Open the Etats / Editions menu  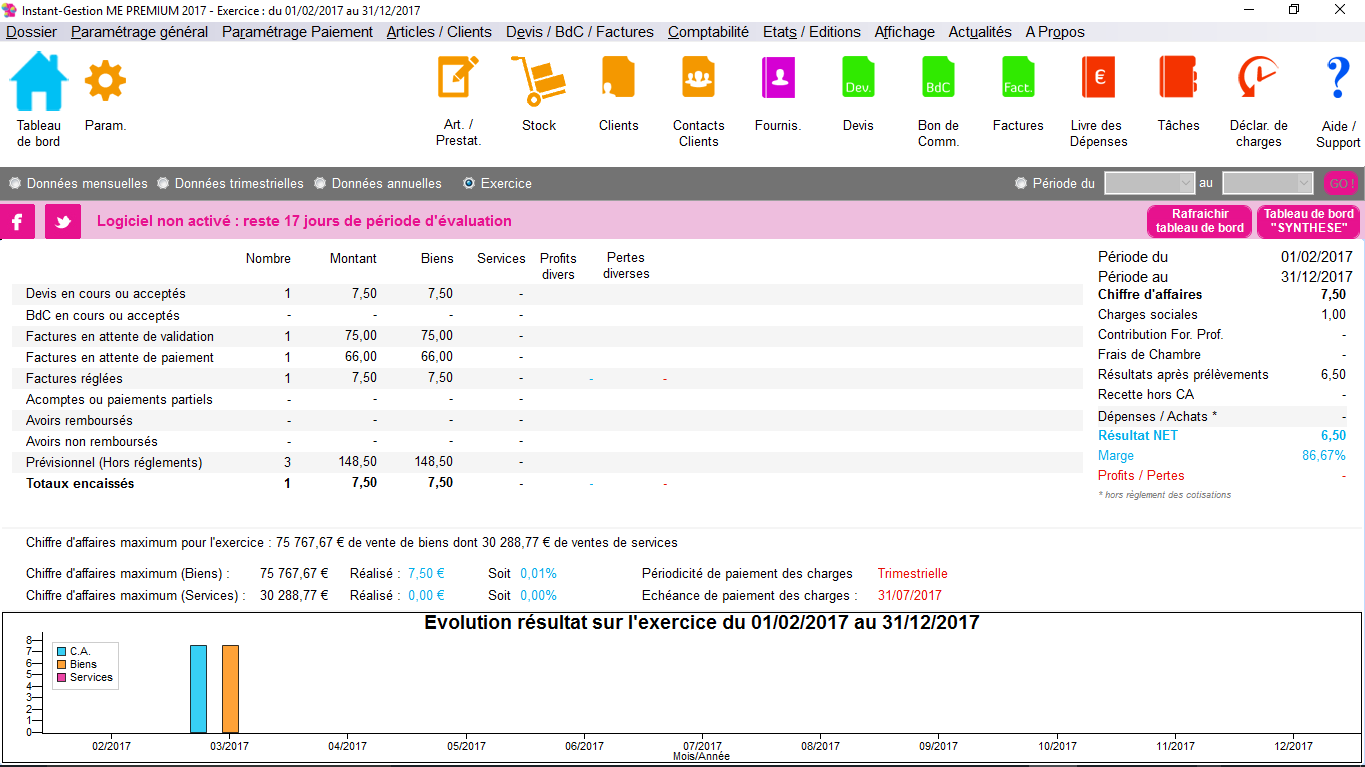[x=811, y=32]
